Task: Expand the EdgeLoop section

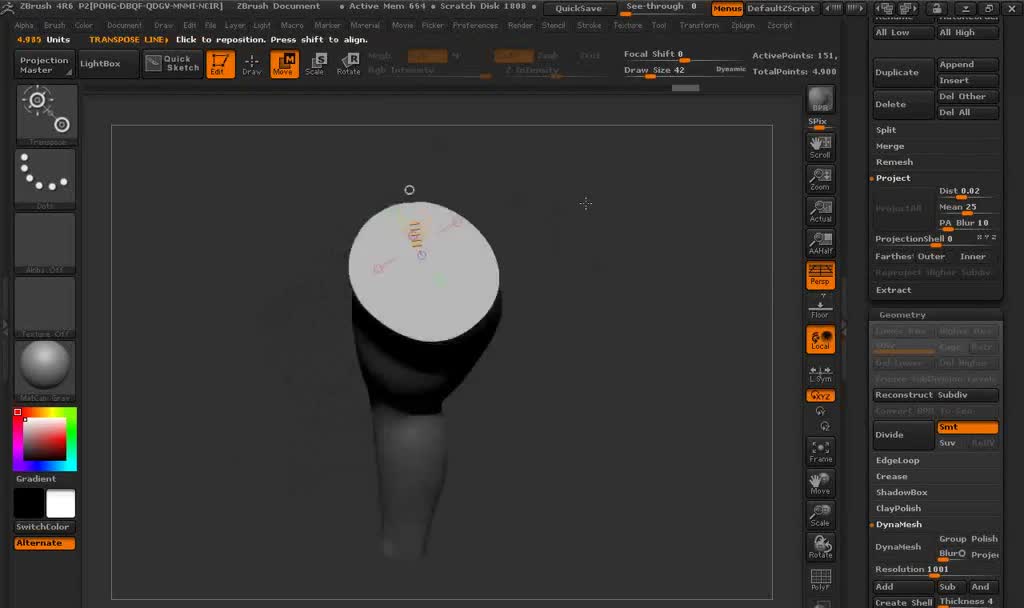Action: (x=898, y=460)
